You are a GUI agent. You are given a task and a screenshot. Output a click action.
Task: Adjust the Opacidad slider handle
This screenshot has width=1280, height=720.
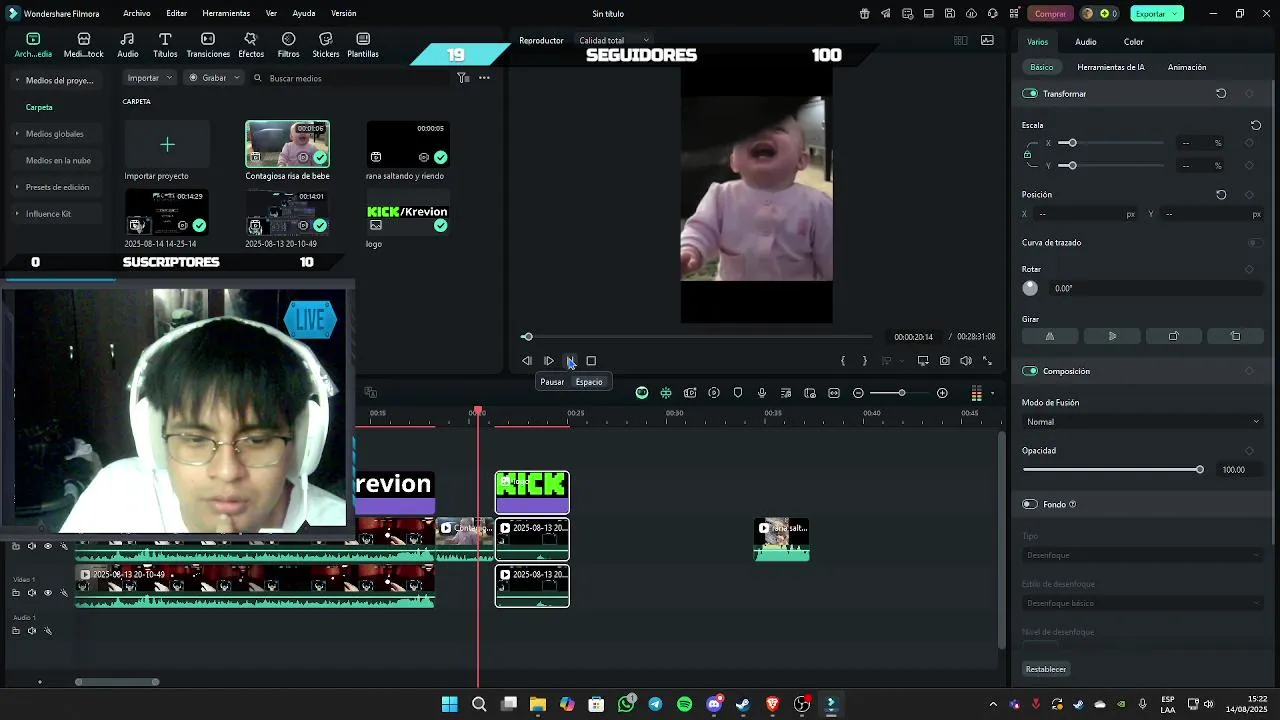point(1200,469)
